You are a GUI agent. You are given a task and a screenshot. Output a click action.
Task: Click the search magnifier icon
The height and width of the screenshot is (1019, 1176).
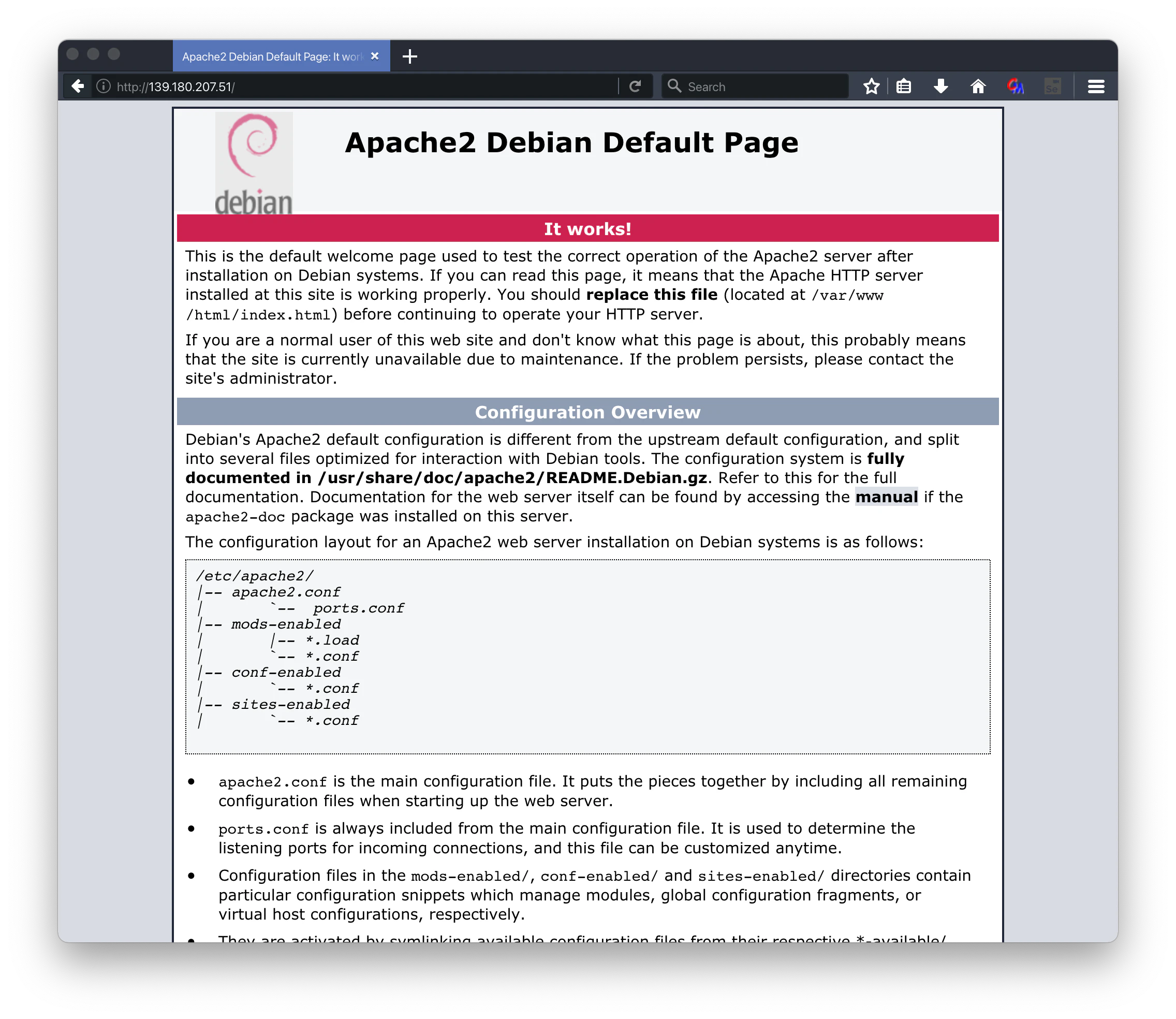[674, 86]
